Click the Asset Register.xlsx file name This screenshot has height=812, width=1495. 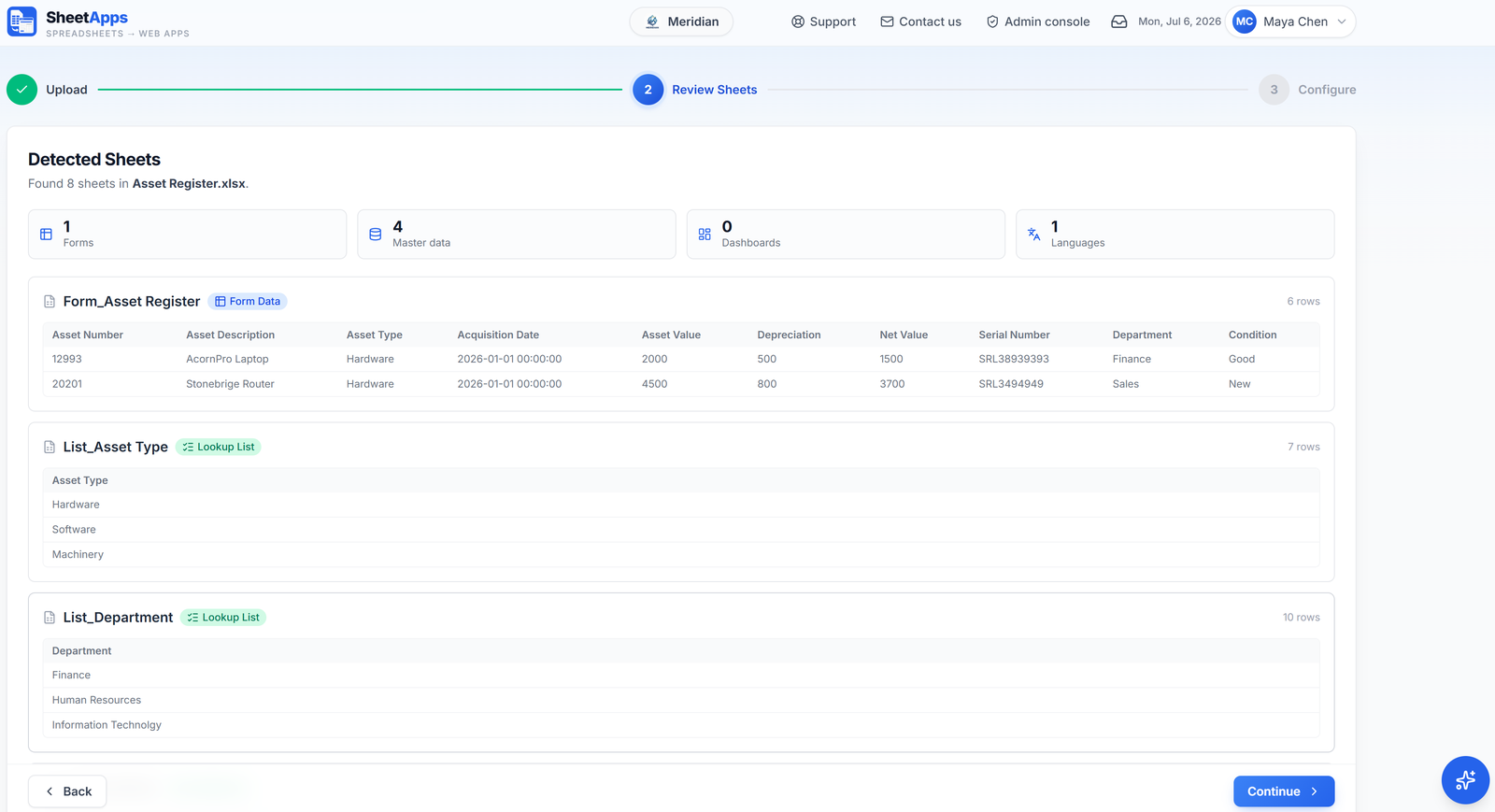point(189,183)
